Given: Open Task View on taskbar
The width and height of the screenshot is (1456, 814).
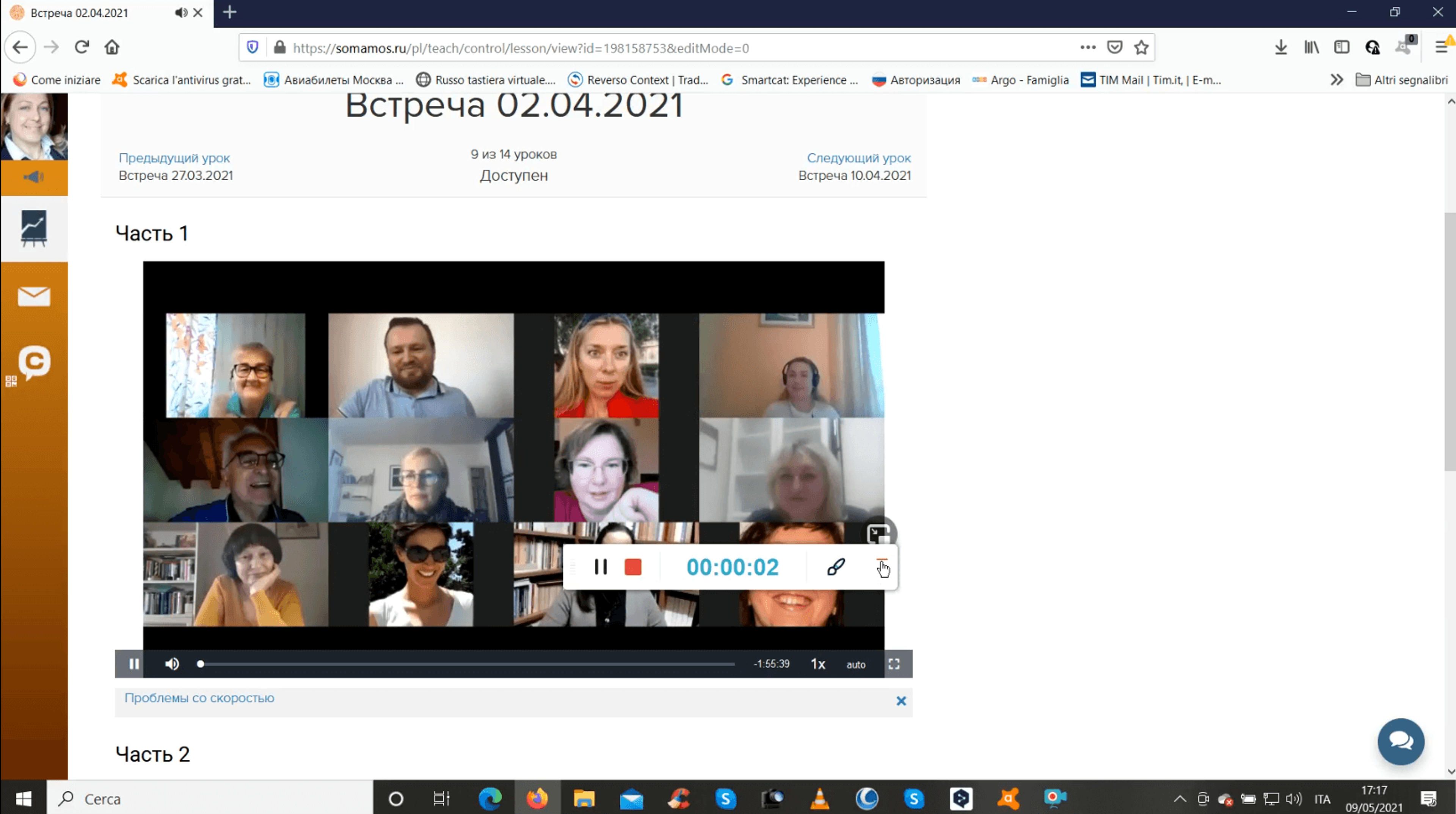Looking at the screenshot, I should pos(441,798).
